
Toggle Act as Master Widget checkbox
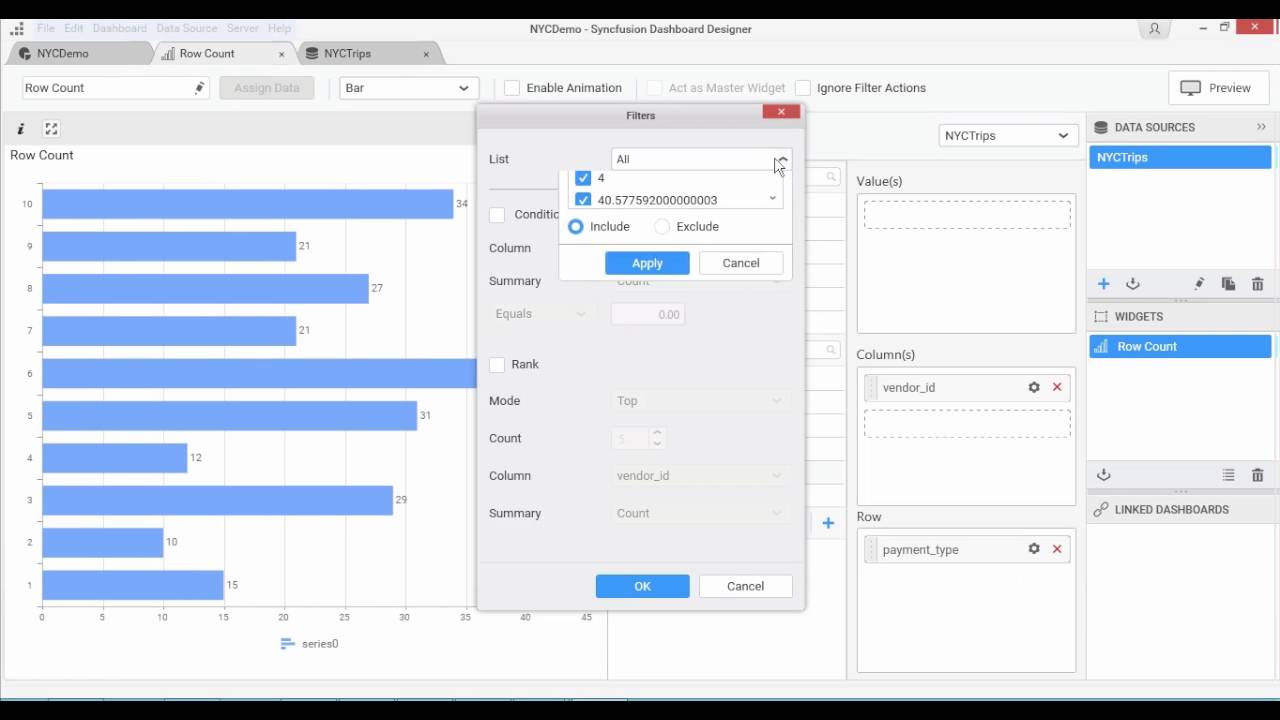(x=654, y=88)
